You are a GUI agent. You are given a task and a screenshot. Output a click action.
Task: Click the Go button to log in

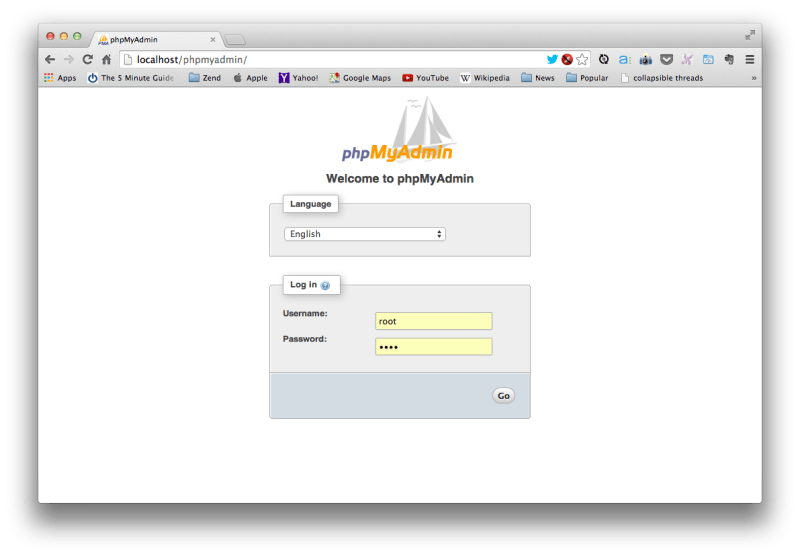(x=504, y=396)
